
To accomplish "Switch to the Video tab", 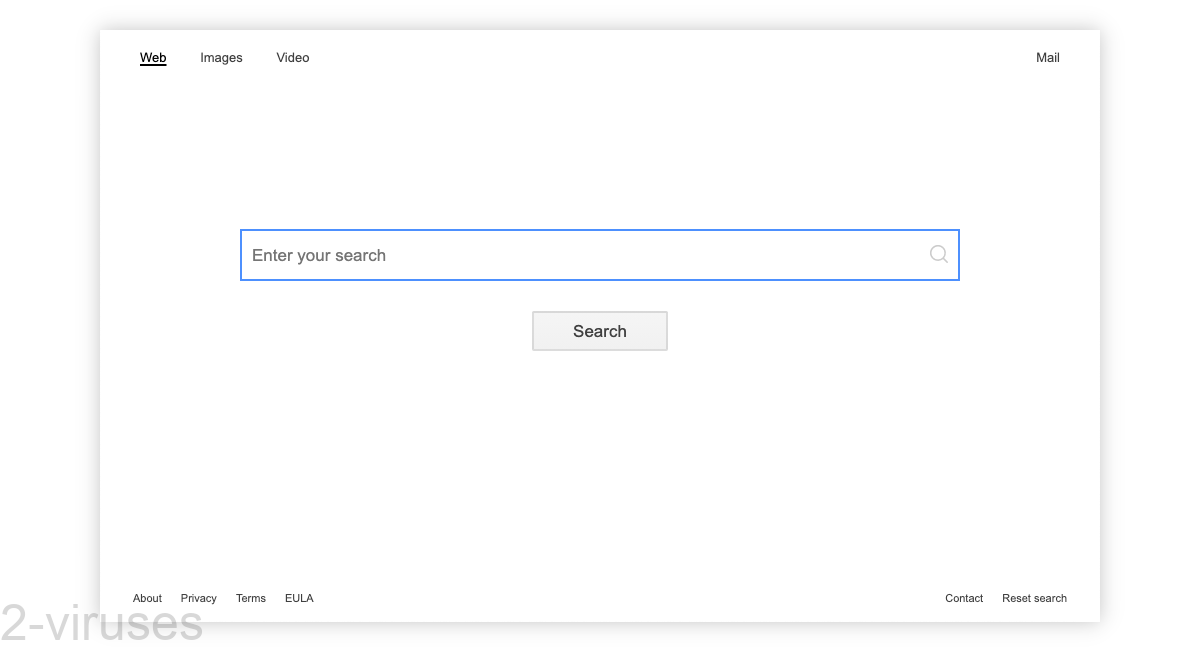I will [292, 57].
